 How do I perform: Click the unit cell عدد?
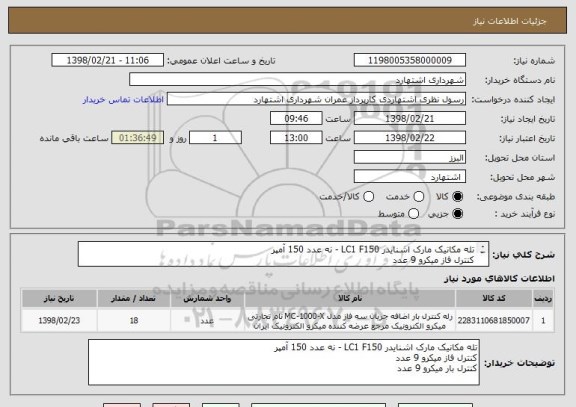207,321
